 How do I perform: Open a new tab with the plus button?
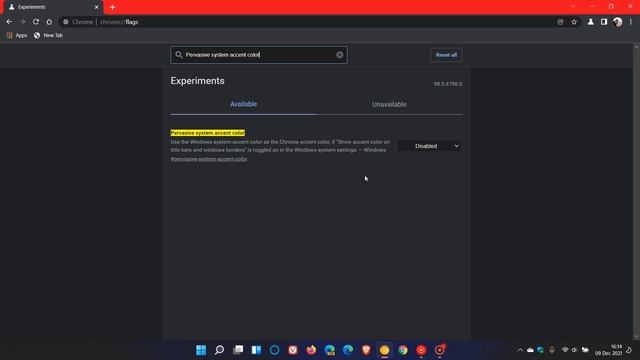point(112,7)
